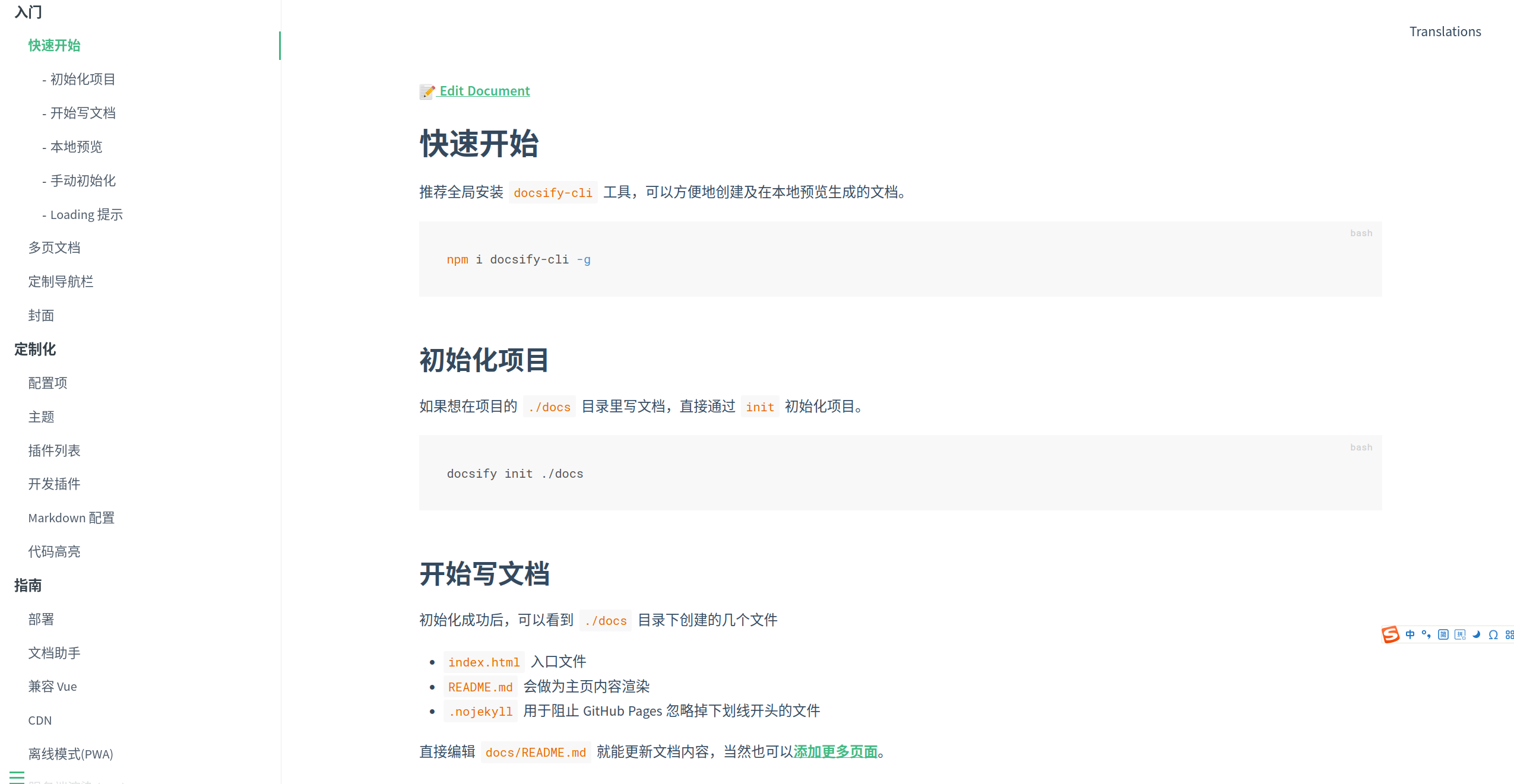Expand the 多页文档 sidebar entry
The image size is (1514, 784).
click(54, 247)
